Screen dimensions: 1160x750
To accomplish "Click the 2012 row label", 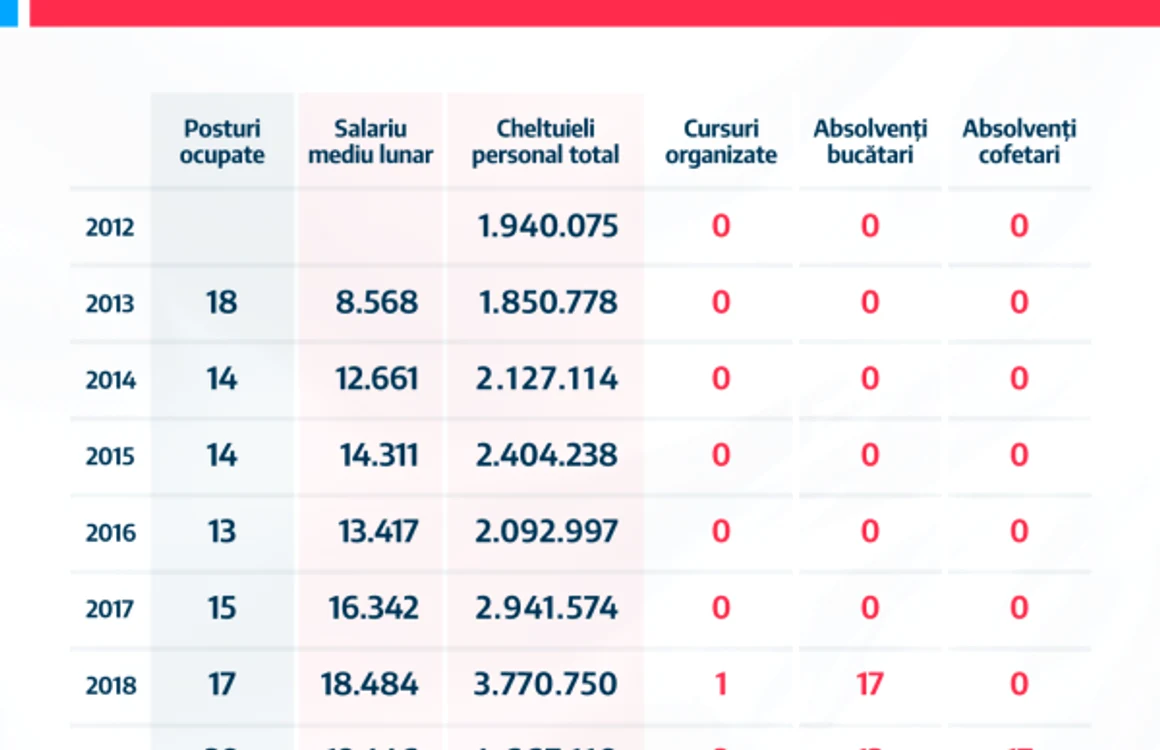I will (110, 227).
